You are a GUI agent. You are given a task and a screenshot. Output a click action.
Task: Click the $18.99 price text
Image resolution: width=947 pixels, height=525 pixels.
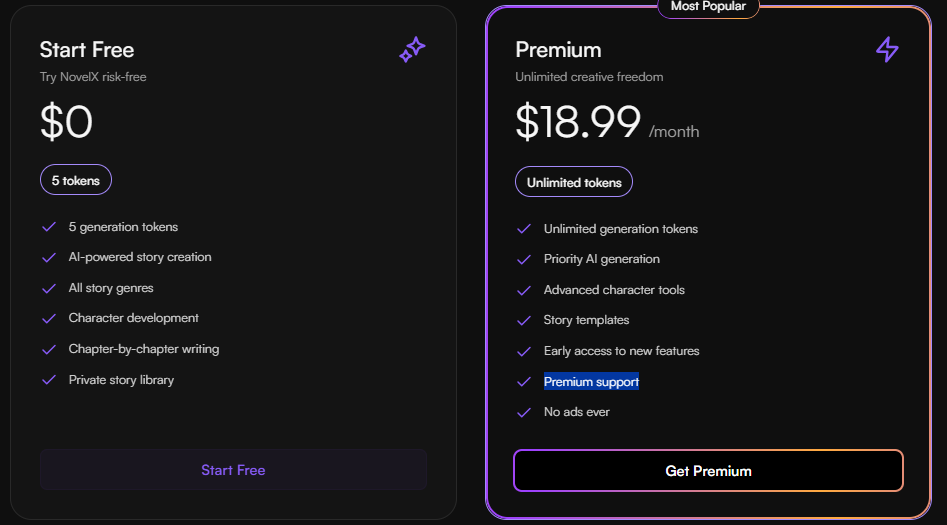point(578,122)
